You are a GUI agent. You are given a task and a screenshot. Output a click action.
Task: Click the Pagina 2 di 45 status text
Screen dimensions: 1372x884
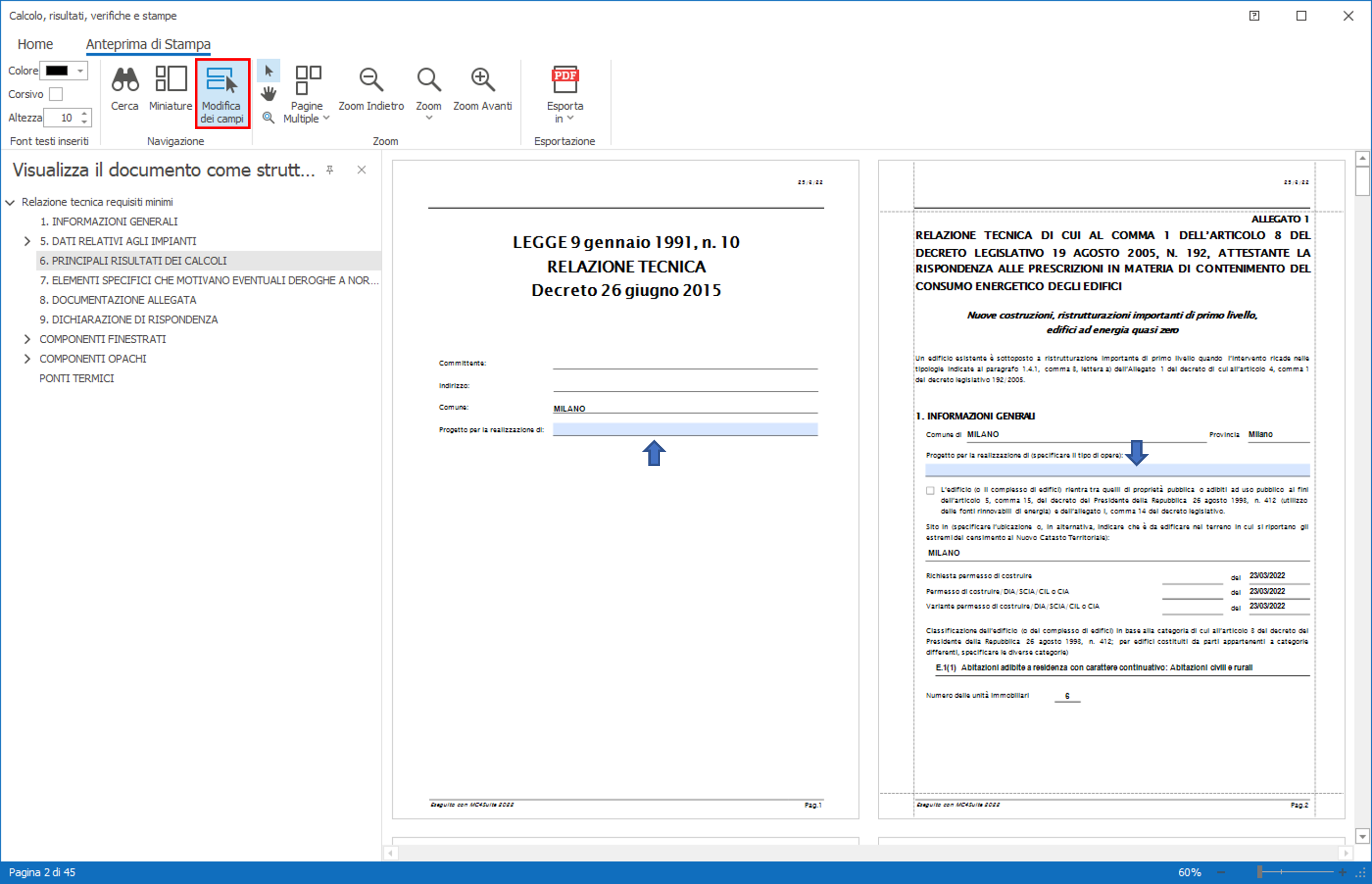pos(42,872)
